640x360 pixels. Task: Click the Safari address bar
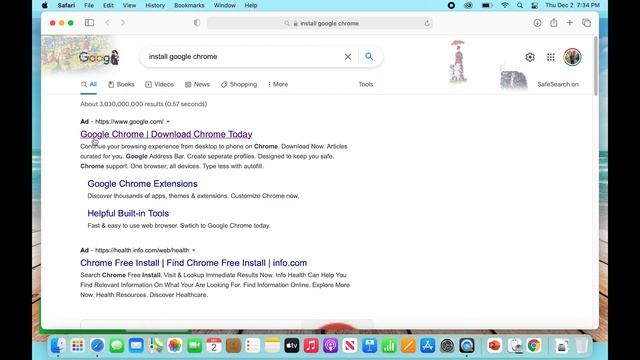(x=320, y=23)
